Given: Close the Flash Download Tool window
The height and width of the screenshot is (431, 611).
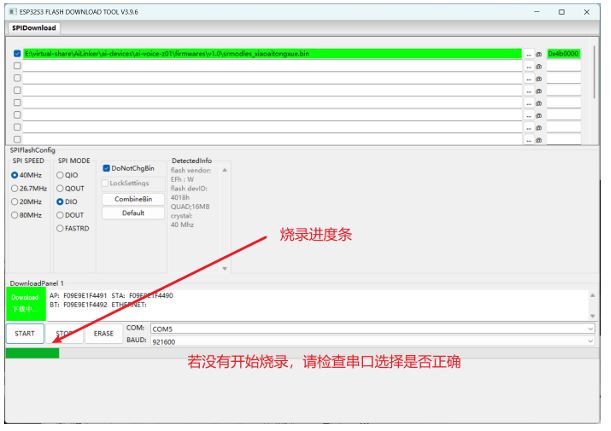Looking at the screenshot, I should [x=586, y=12].
